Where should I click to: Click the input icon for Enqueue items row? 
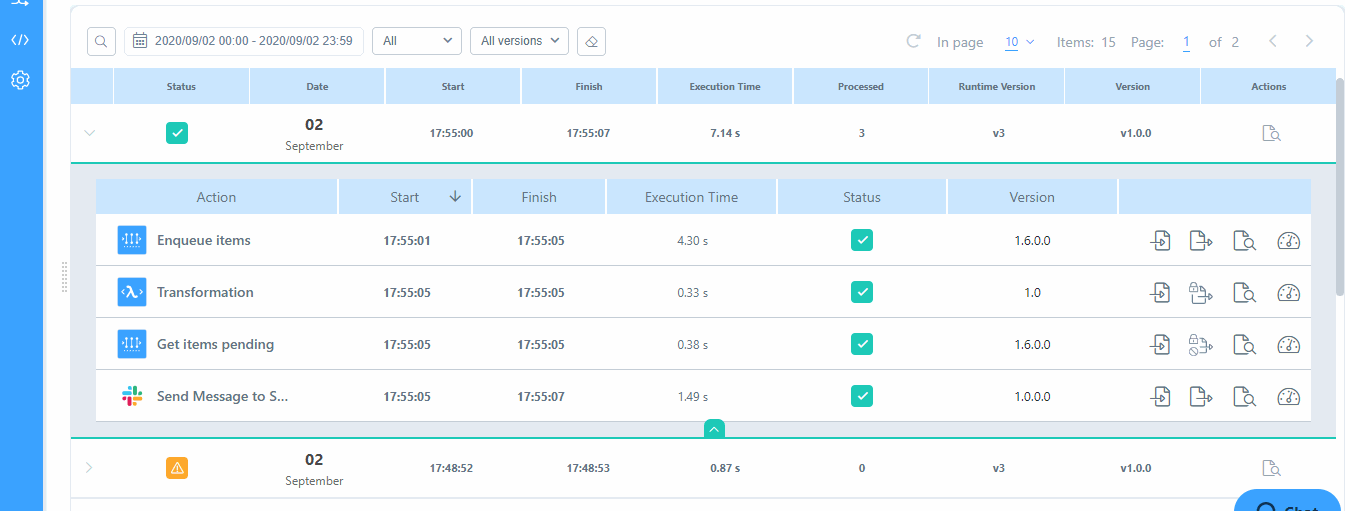coord(1160,240)
